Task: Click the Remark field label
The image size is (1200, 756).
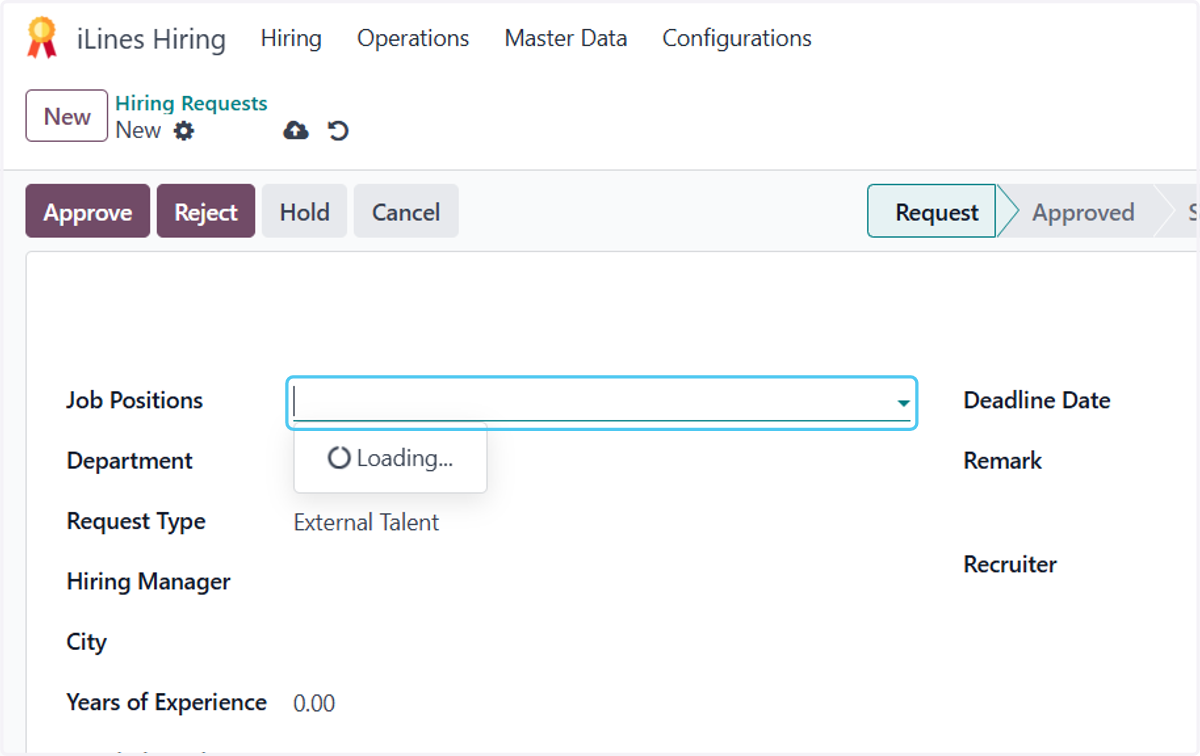Action: [x=1003, y=461]
